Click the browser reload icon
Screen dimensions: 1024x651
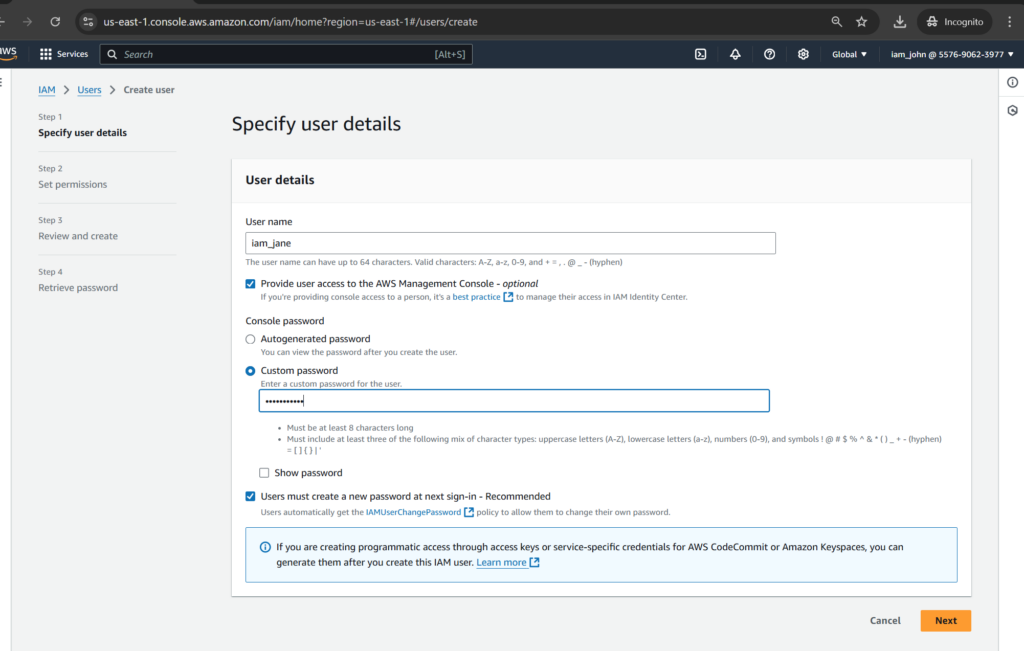[55, 21]
